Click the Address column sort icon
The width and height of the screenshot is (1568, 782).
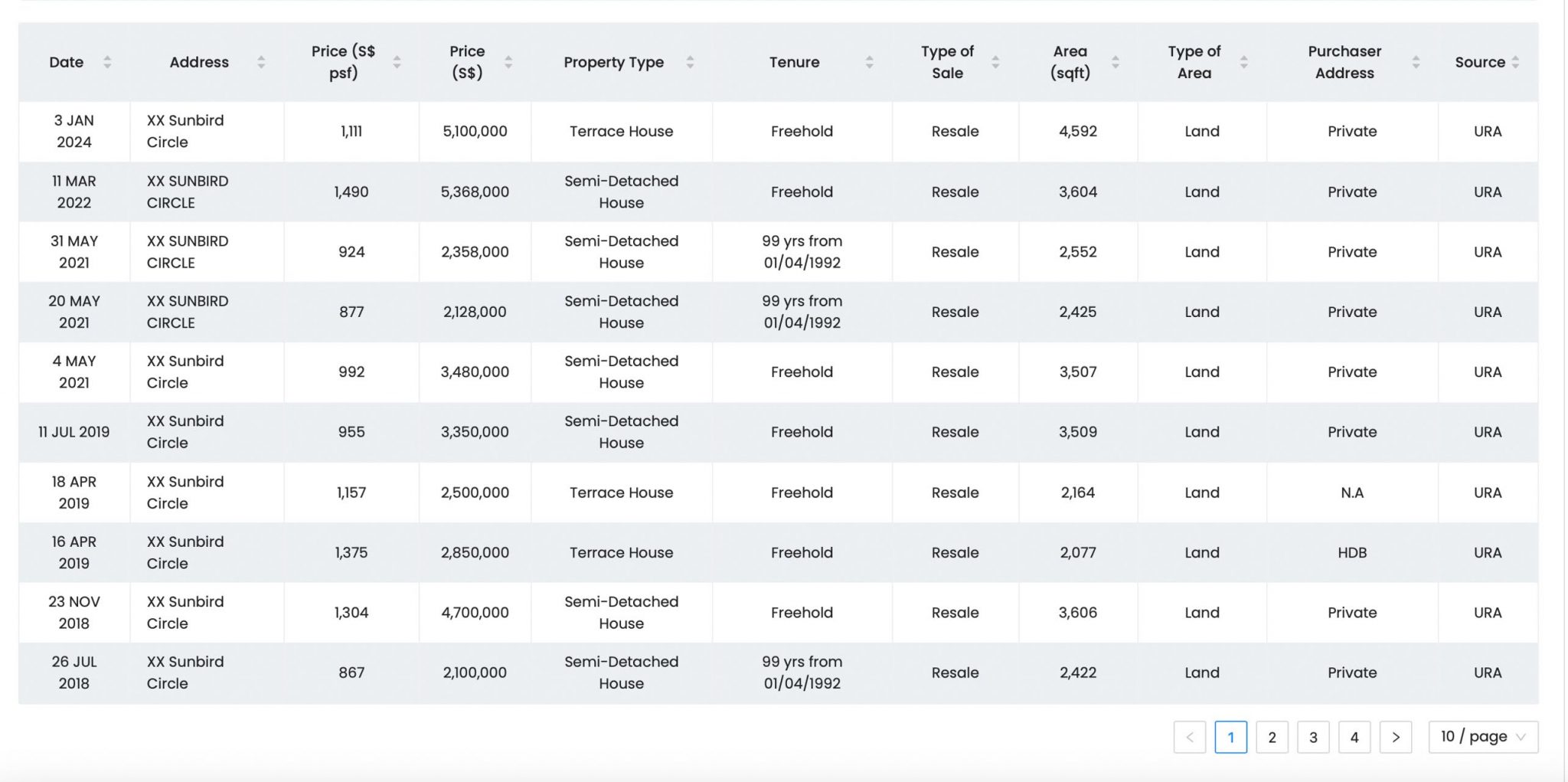(x=261, y=62)
